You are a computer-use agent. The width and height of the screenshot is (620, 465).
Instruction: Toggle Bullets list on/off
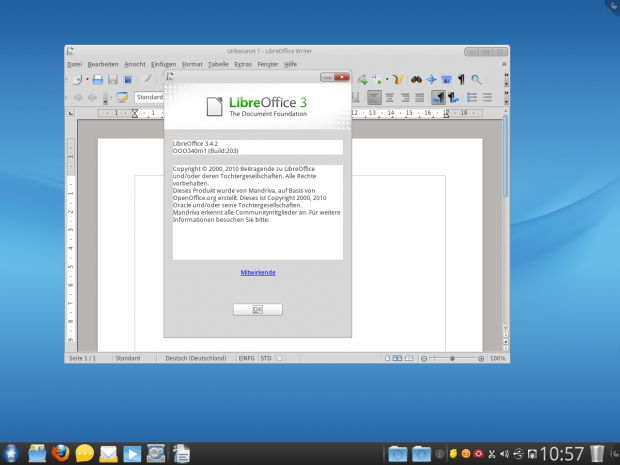[x=487, y=97]
